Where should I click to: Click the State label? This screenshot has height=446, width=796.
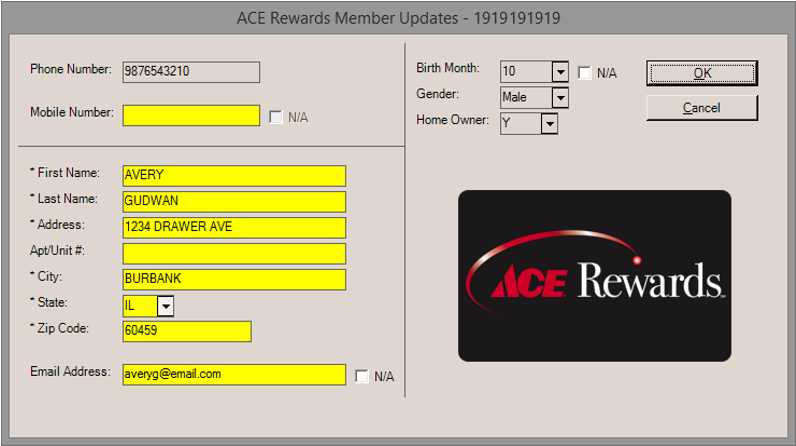[49, 302]
